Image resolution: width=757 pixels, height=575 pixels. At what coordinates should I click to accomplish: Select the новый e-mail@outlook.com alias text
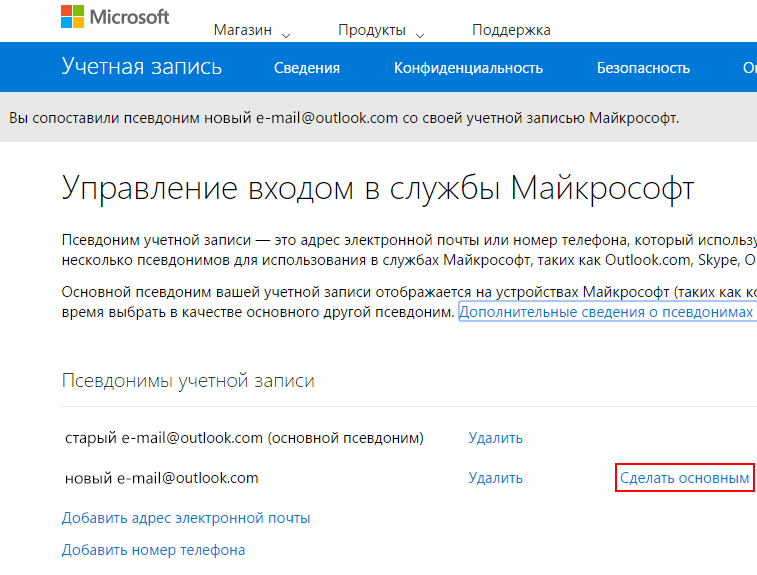click(162, 478)
